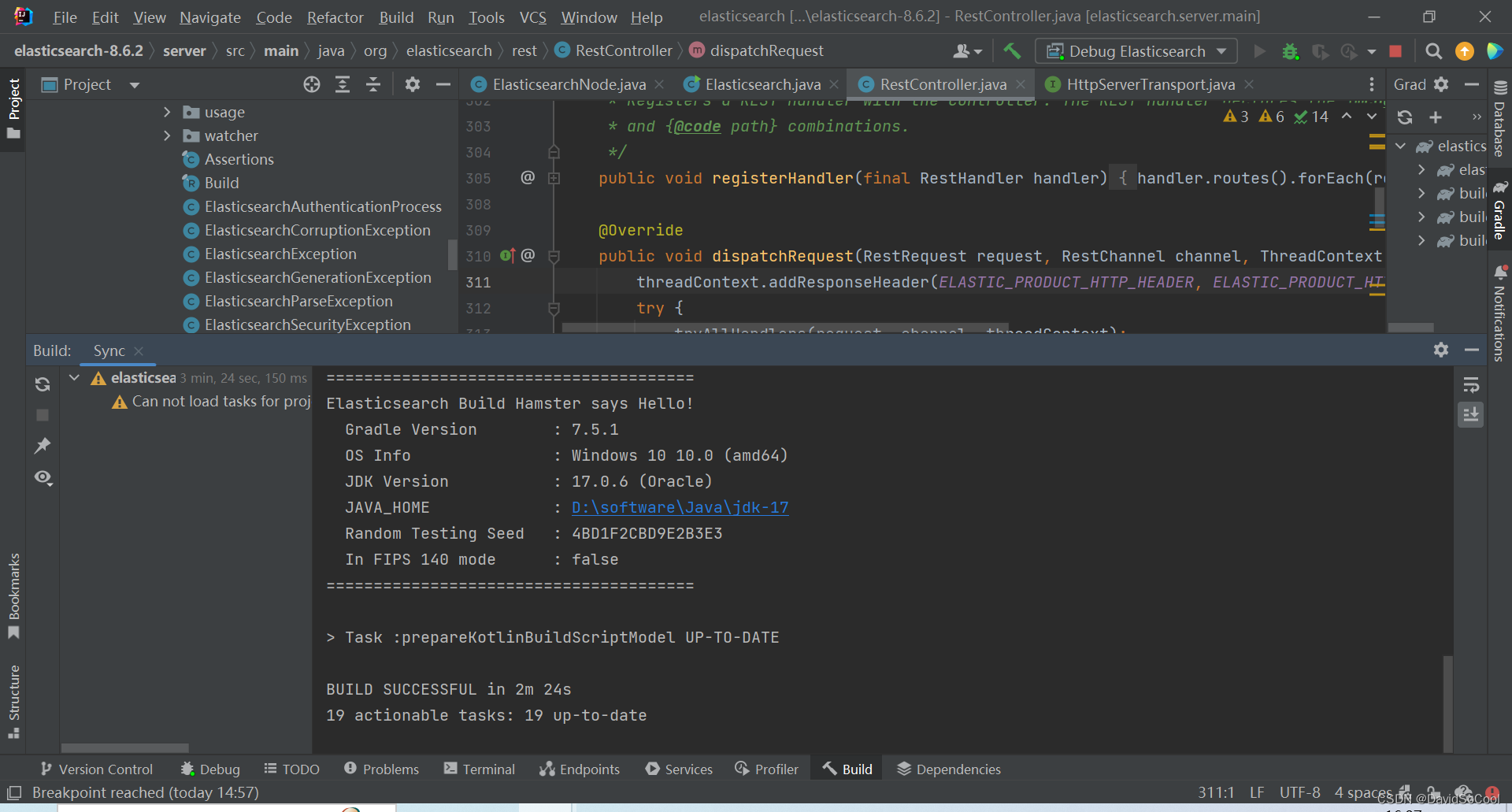Open Project panel settings gear
1512x812 pixels.
(413, 84)
